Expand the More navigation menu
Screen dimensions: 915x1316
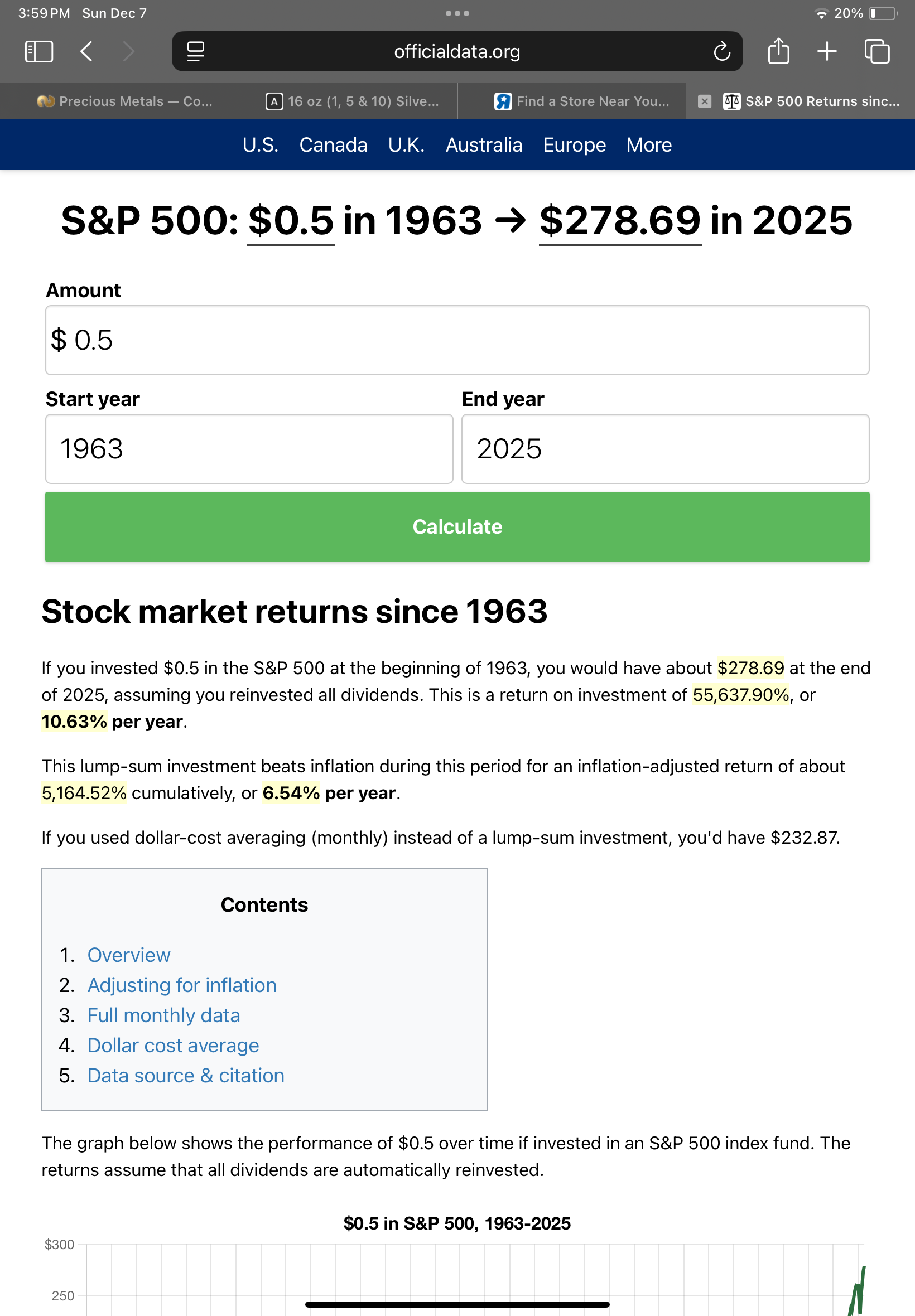coord(648,145)
